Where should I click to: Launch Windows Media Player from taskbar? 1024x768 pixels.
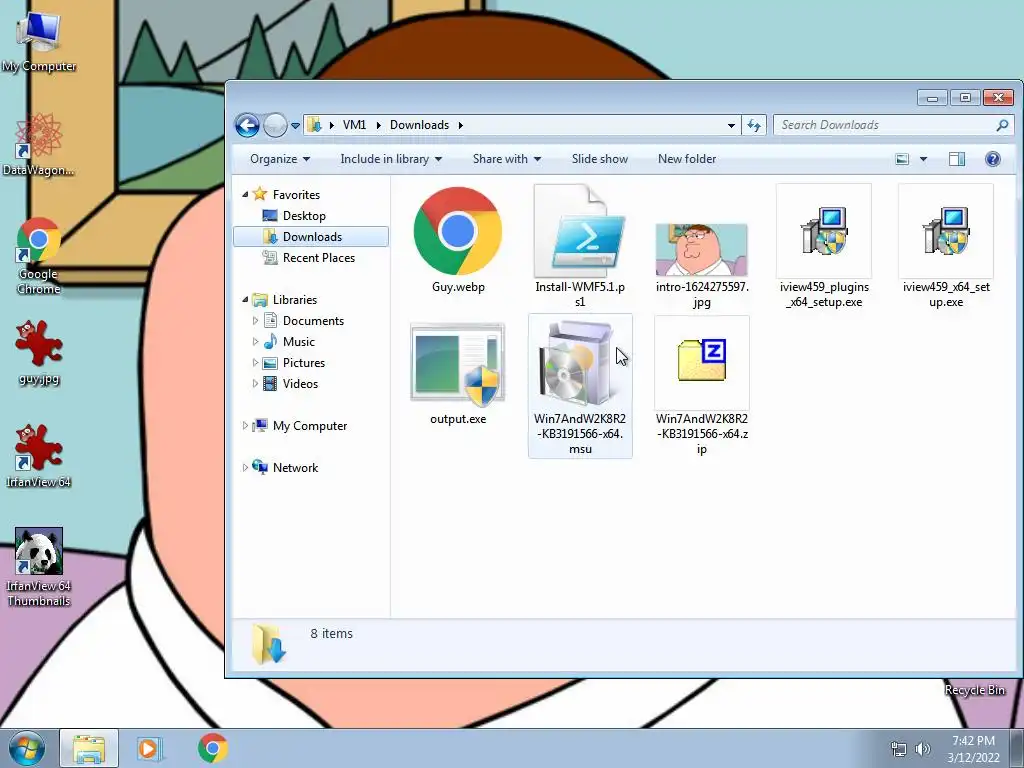[150, 748]
